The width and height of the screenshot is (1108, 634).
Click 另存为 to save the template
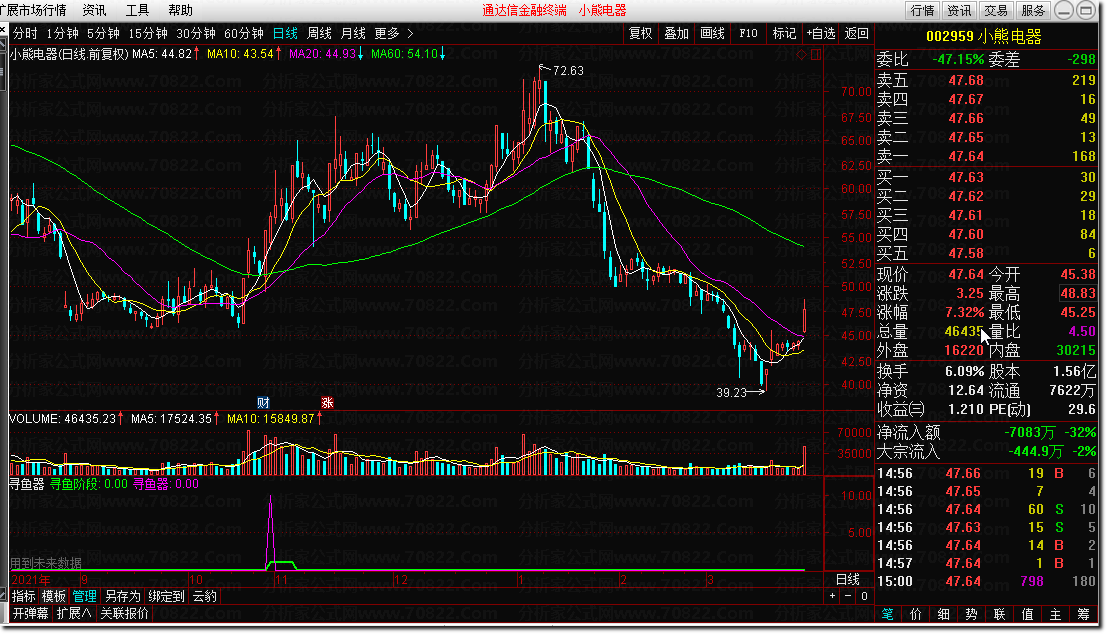point(123,596)
